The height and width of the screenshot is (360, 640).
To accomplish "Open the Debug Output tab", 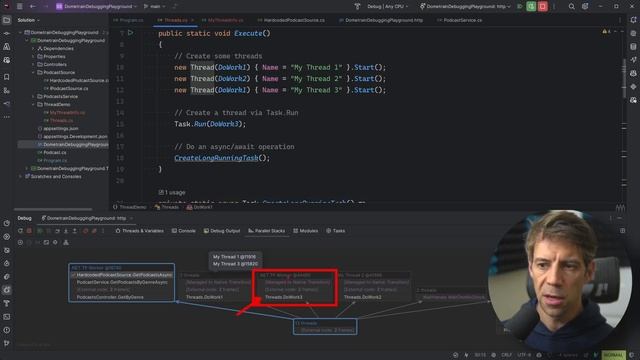I will pos(222,231).
